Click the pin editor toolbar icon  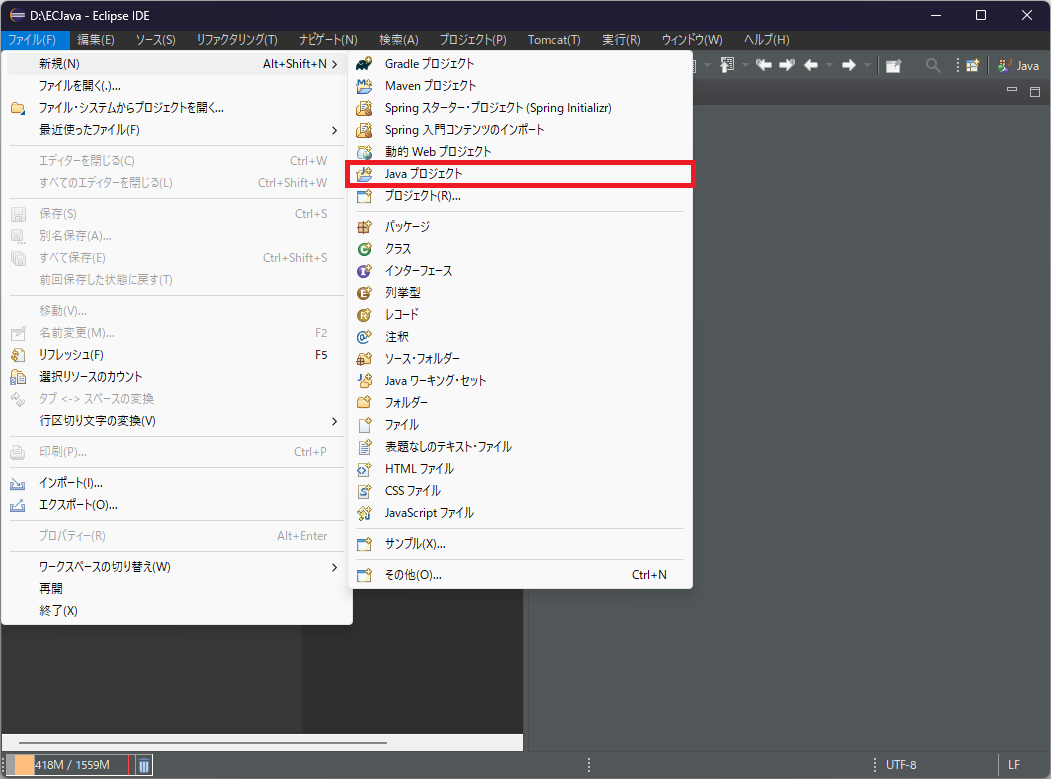pyautogui.click(x=893, y=66)
